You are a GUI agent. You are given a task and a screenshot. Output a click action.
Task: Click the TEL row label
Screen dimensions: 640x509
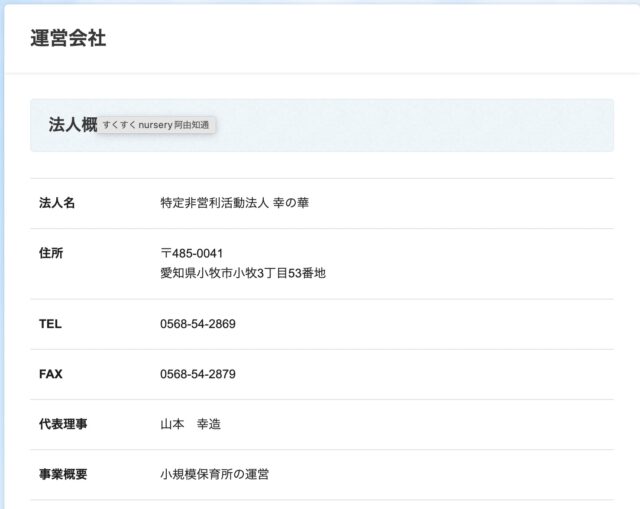pyautogui.click(x=50, y=324)
